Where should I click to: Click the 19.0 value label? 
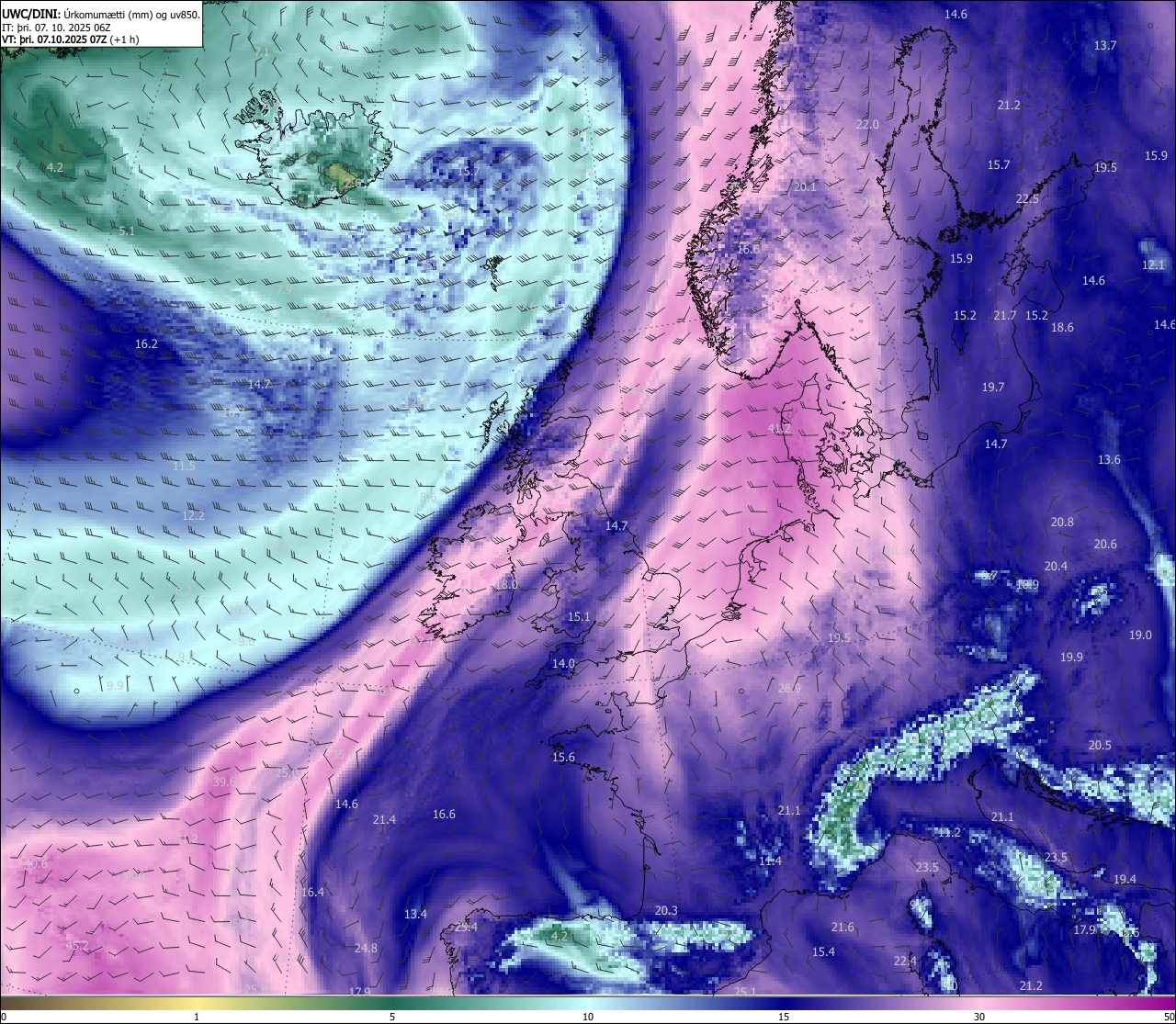tap(1140, 635)
